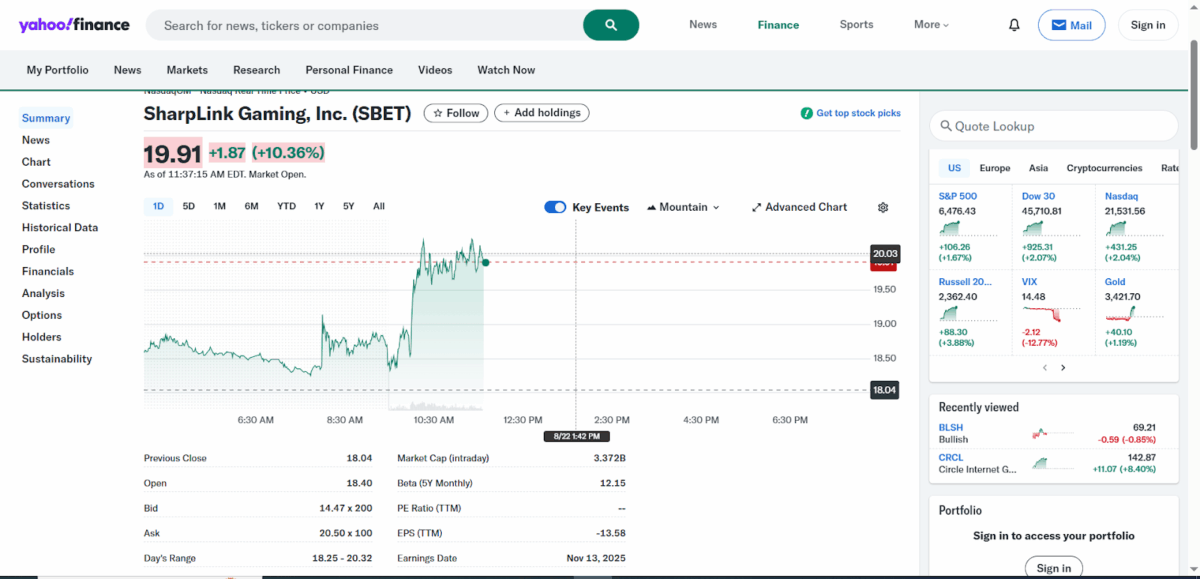Click the Add holdings button
The image size is (1200, 579).
coord(541,113)
